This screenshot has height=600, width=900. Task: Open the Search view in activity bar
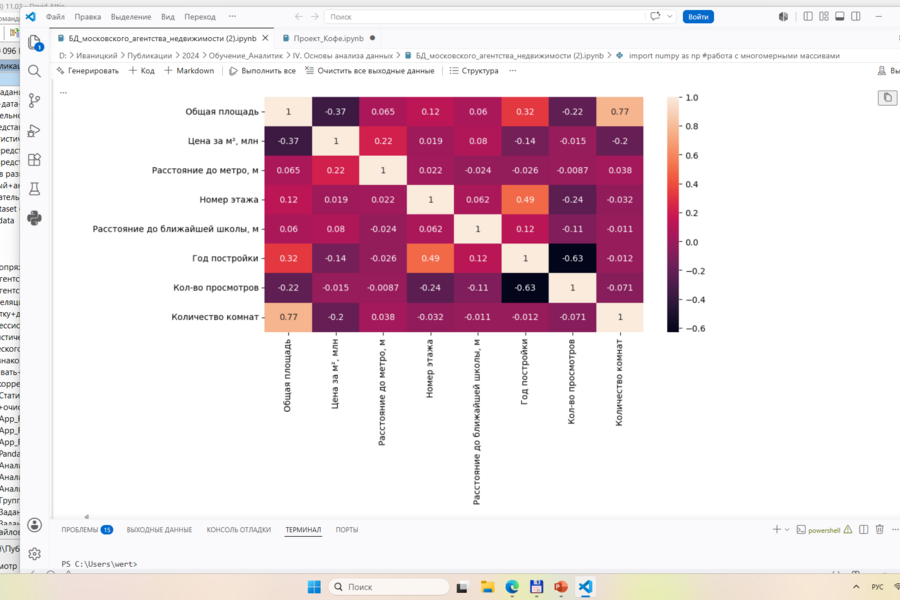coord(34,71)
